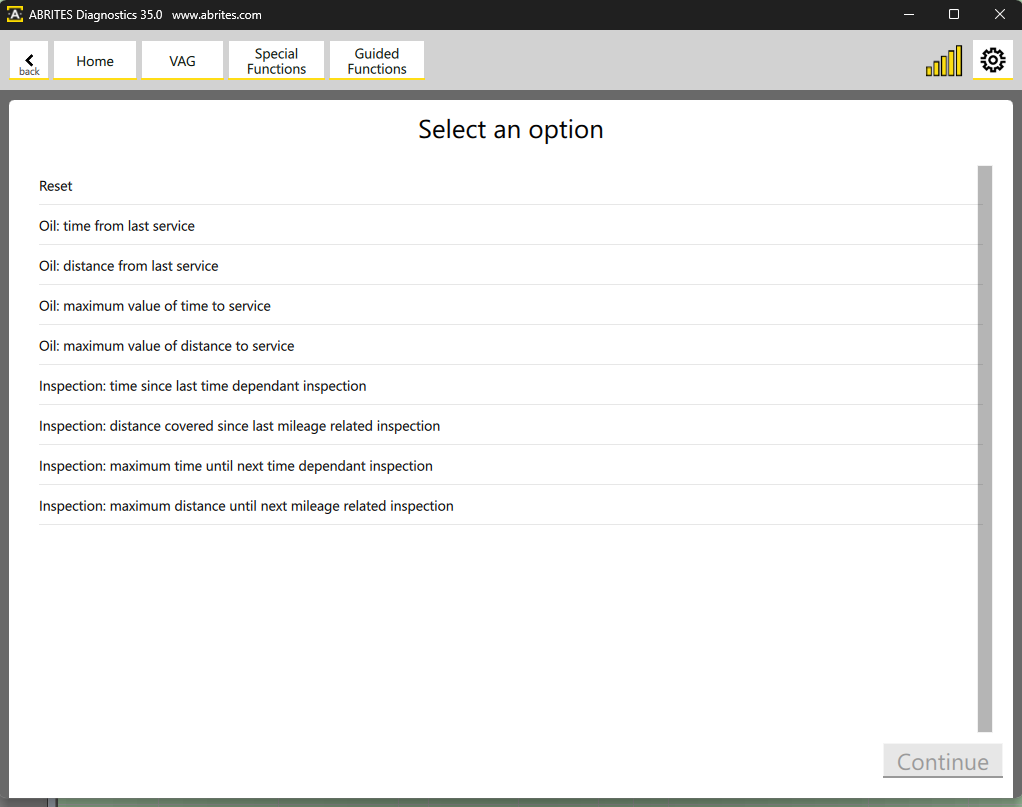The width and height of the screenshot is (1022, 807).
Task: Click the ABRITES logo in title bar
Action: point(14,14)
